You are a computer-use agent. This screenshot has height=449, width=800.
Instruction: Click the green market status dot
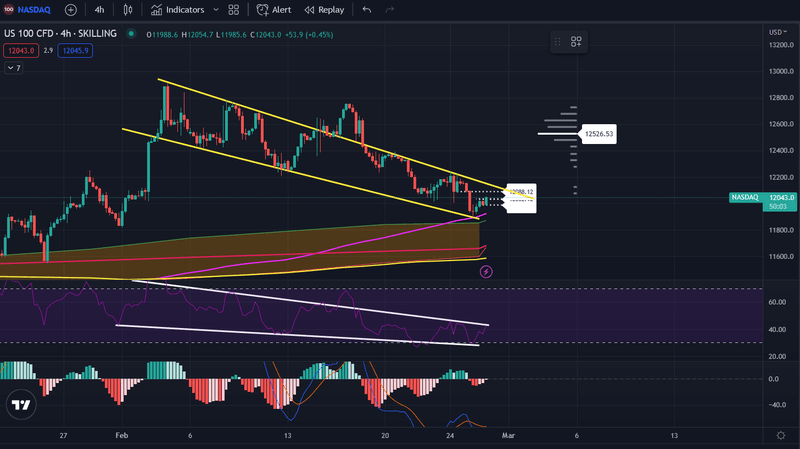coord(131,34)
